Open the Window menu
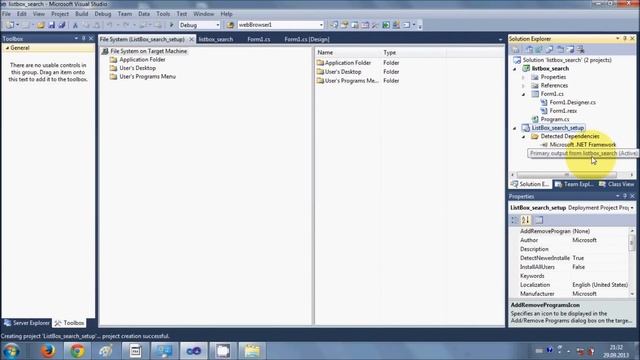640x360 pixels. tap(204, 14)
